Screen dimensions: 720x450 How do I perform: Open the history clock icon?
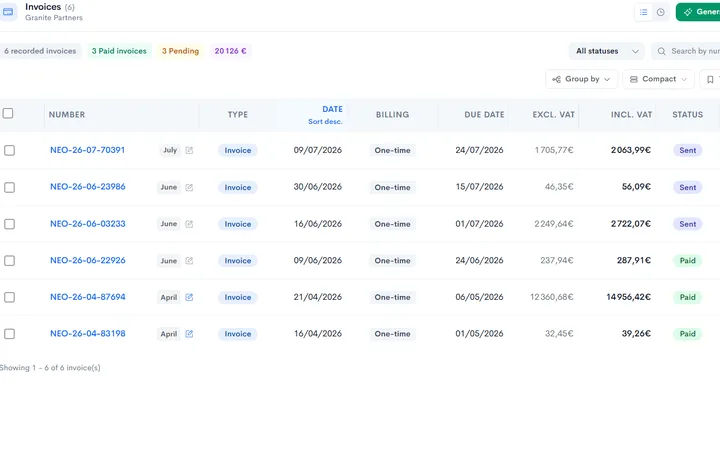[660, 12]
